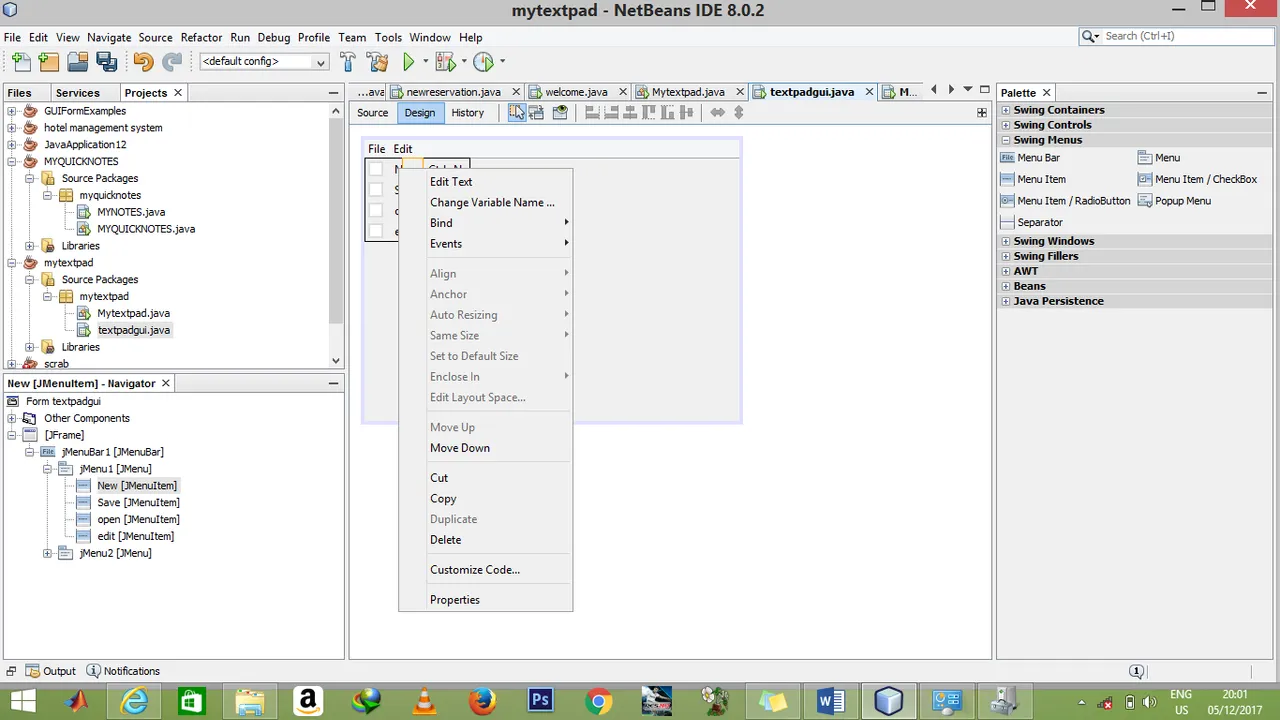1280x720 pixels.
Task: Open Firefox from the taskbar
Action: 482,701
